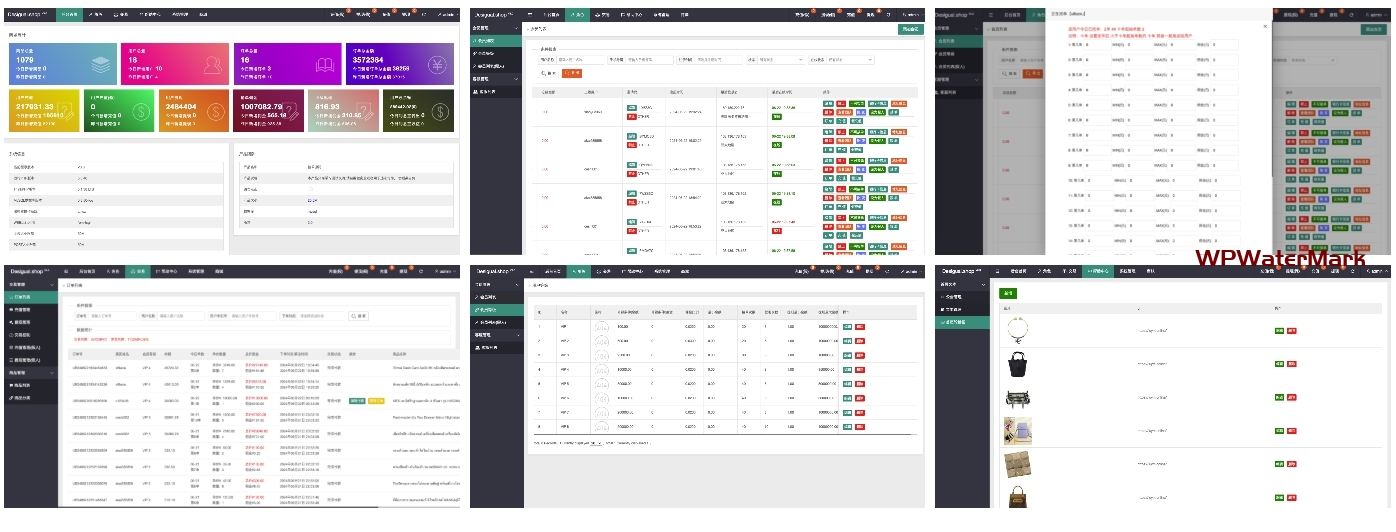Collapse the 交易管理 sidebar group on the order list page

click(52, 285)
